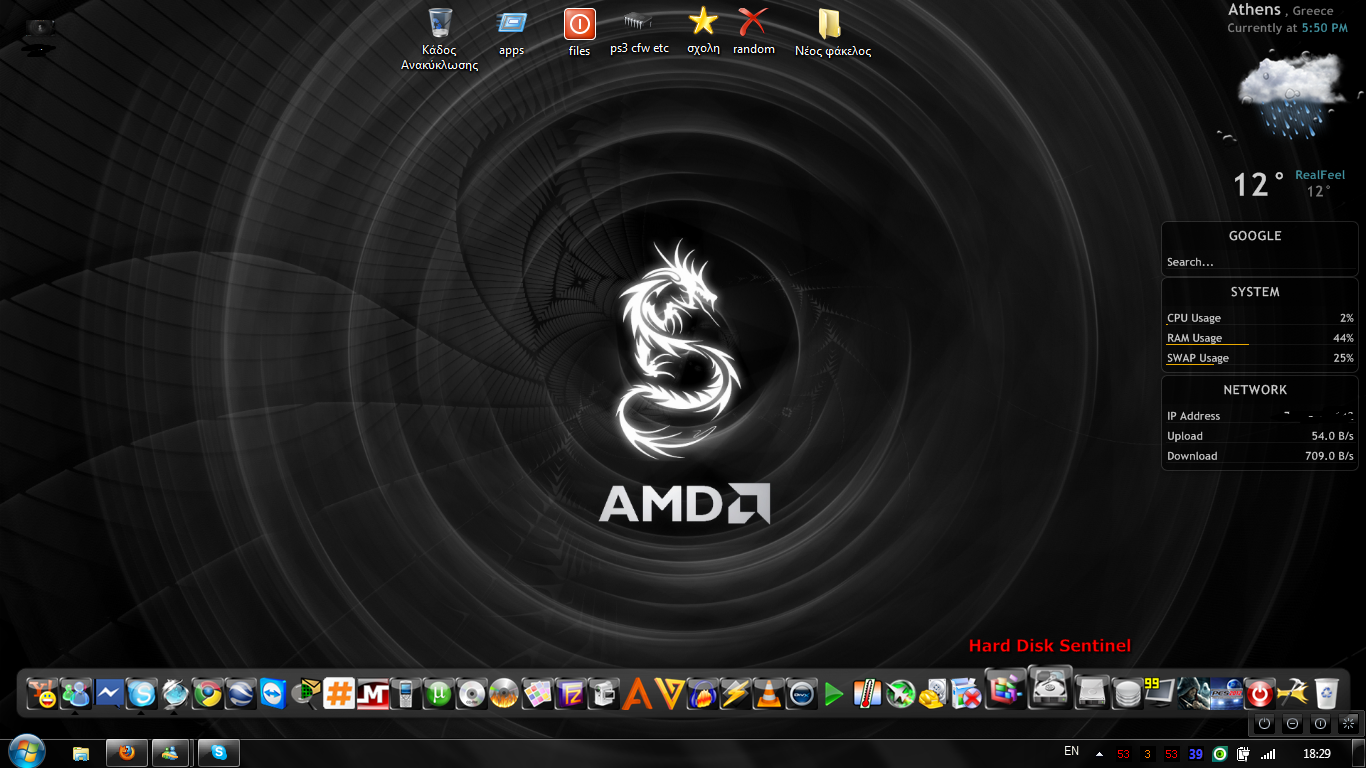Open Malwarebytes red M icon
The width and height of the screenshot is (1366, 768).
pyautogui.click(x=372, y=693)
